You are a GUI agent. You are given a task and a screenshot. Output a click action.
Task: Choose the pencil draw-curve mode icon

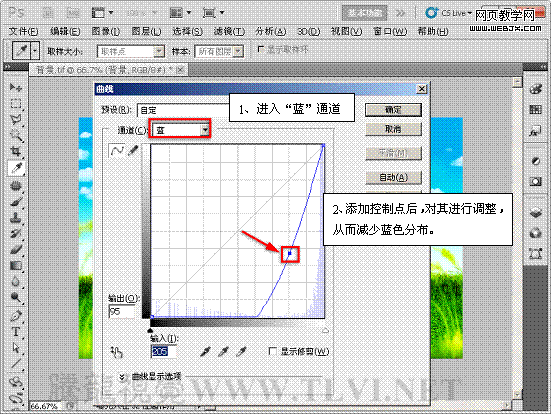point(132,150)
